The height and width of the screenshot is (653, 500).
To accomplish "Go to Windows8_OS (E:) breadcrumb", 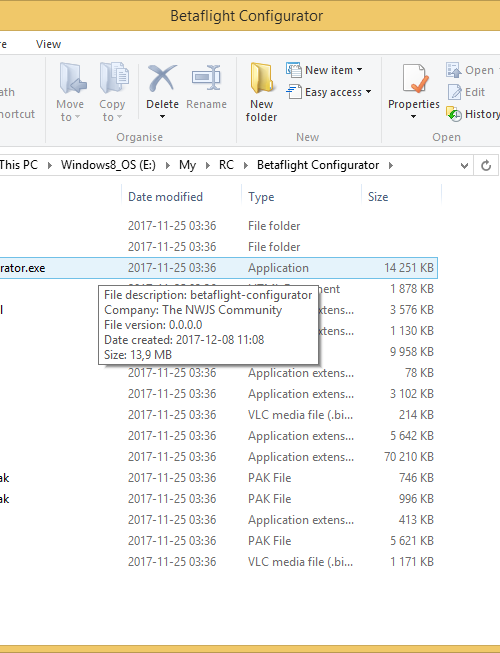I will click(x=108, y=165).
